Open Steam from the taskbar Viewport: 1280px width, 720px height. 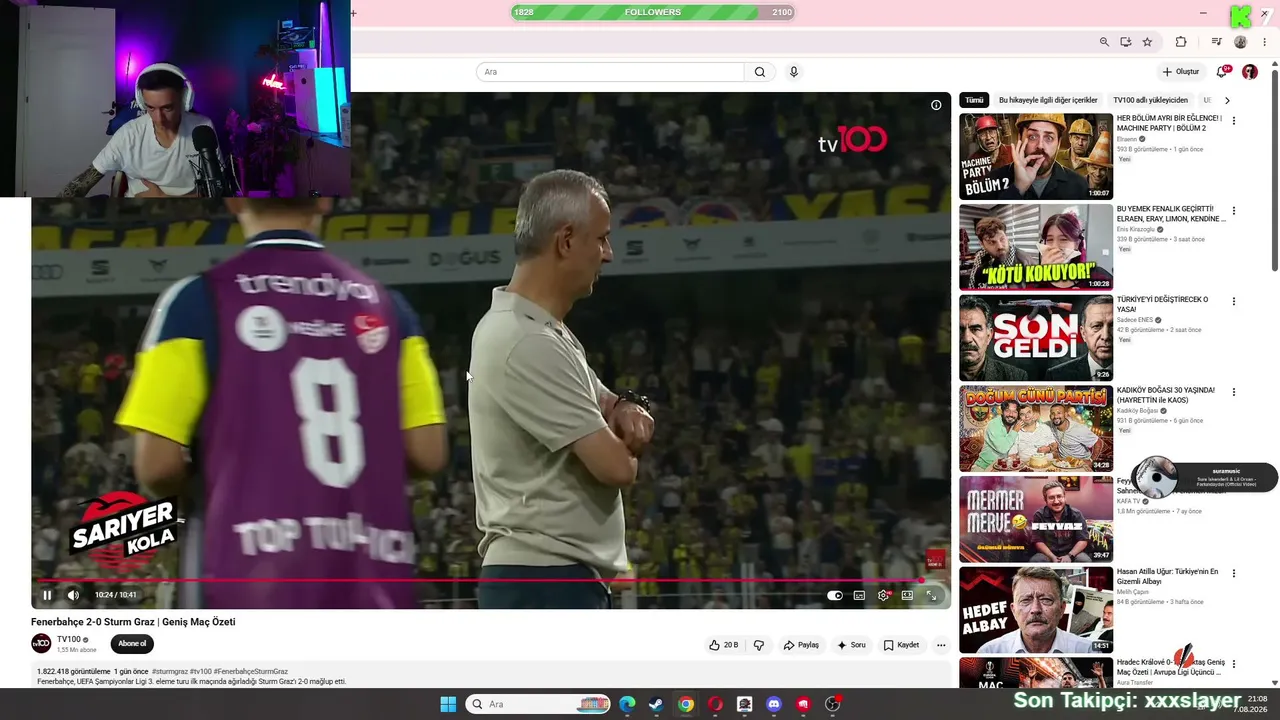click(x=656, y=704)
